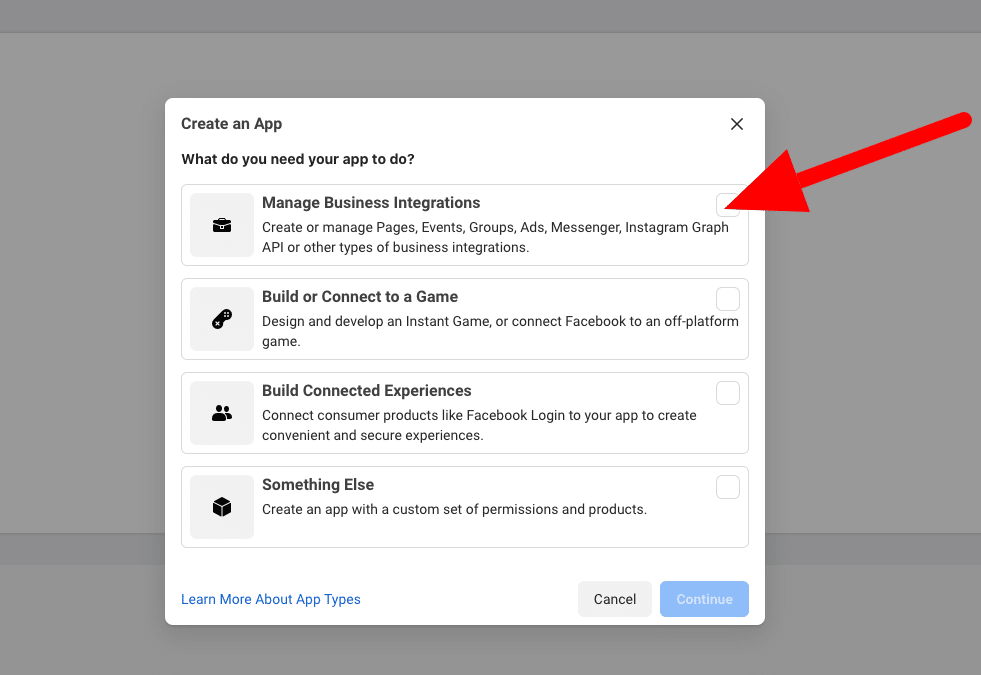Click the game controller icon
Image resolution: width=981 pixels, height=675 pixels.
tap(222, 319)
